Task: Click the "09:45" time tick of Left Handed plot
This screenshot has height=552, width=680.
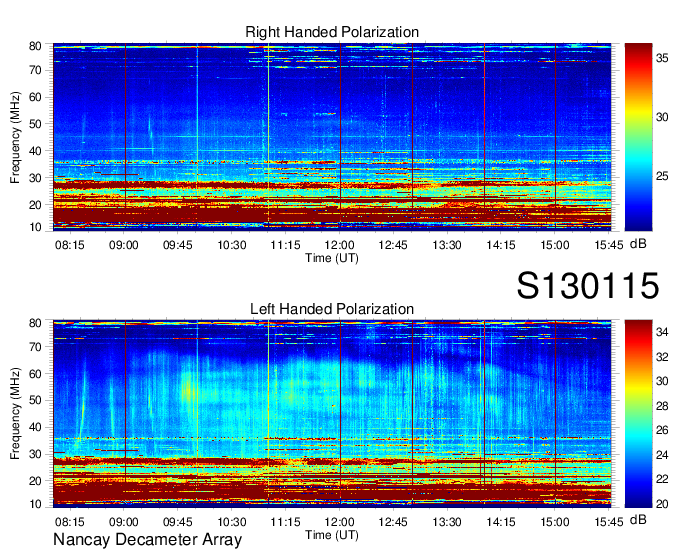Action: pyautogui.click(x=177, y=522)
